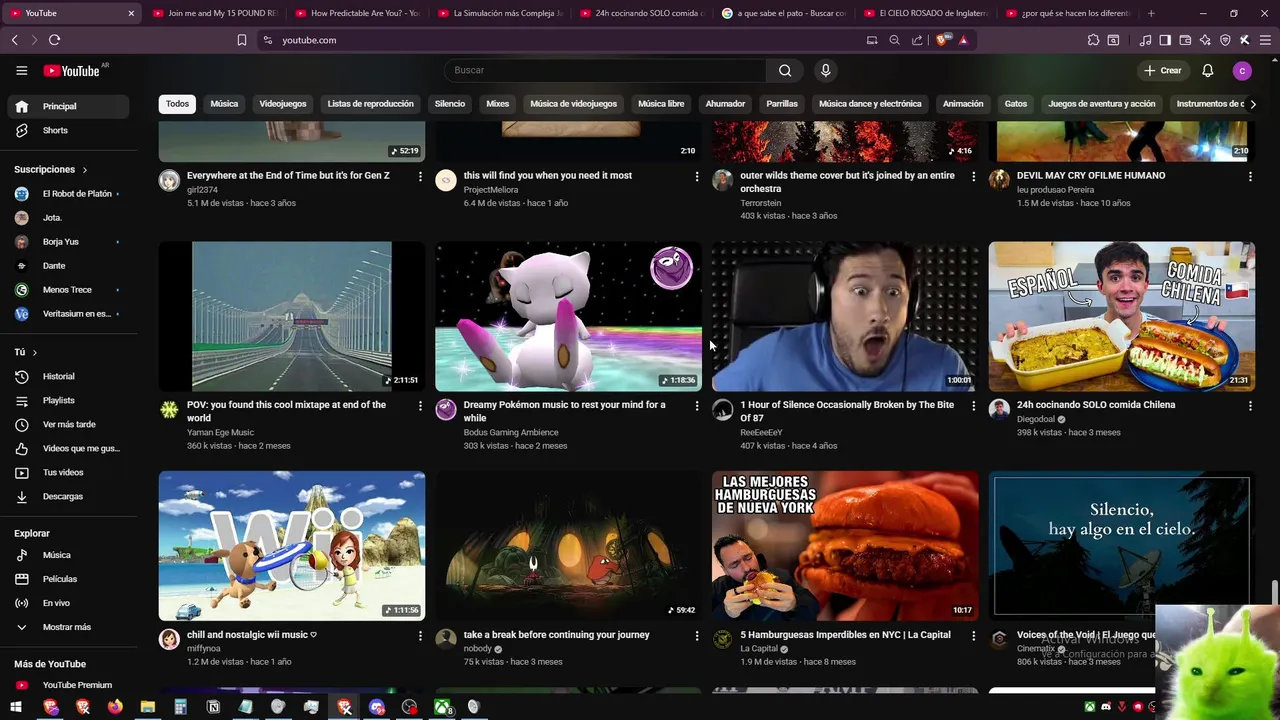Screen dimensions: 1280x720
Task: Select the Silencio filter chip
Action: click(450, 104)
